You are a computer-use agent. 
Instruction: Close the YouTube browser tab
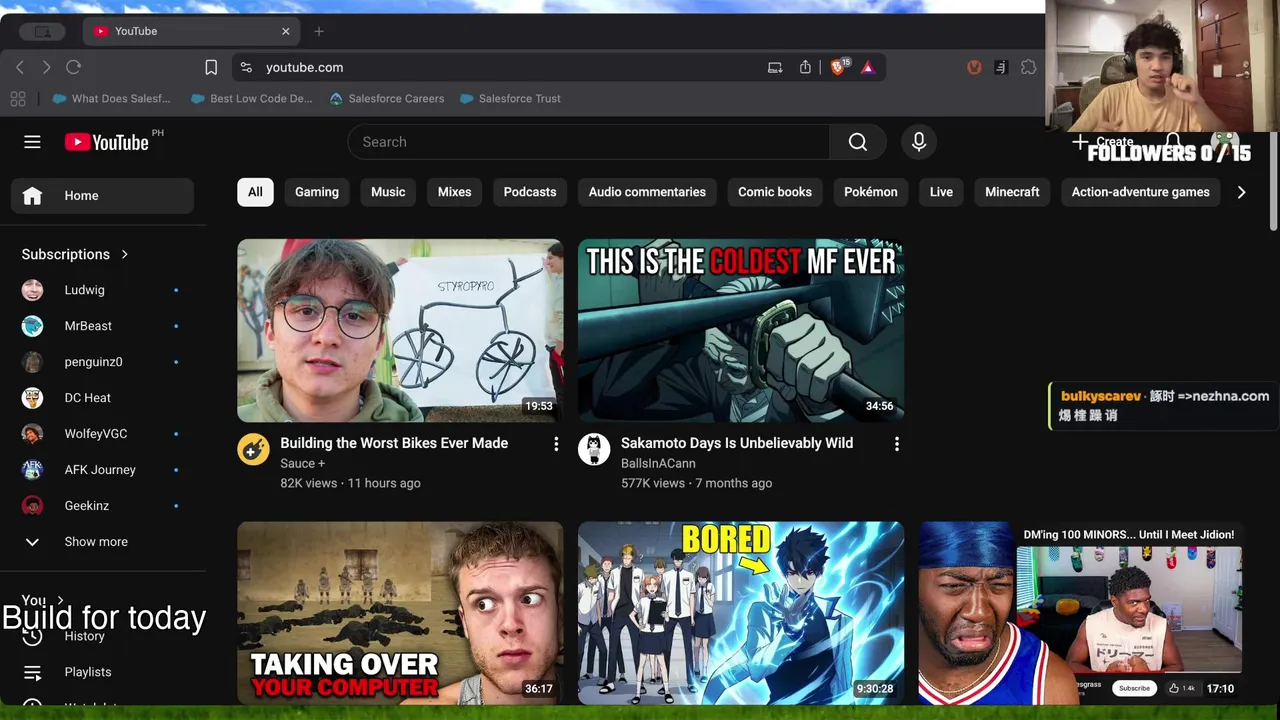[x=285, y=31]
